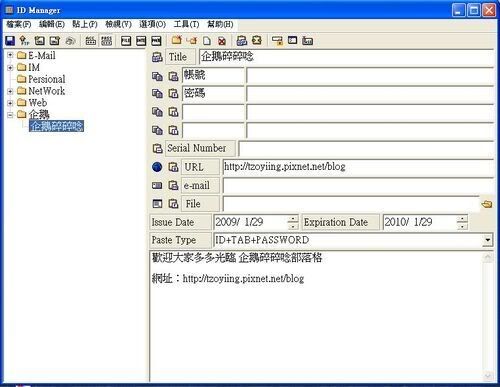Viewport: 500px width, 387px height.
Task: Click the URL label button
Action: tap(200, 167)
